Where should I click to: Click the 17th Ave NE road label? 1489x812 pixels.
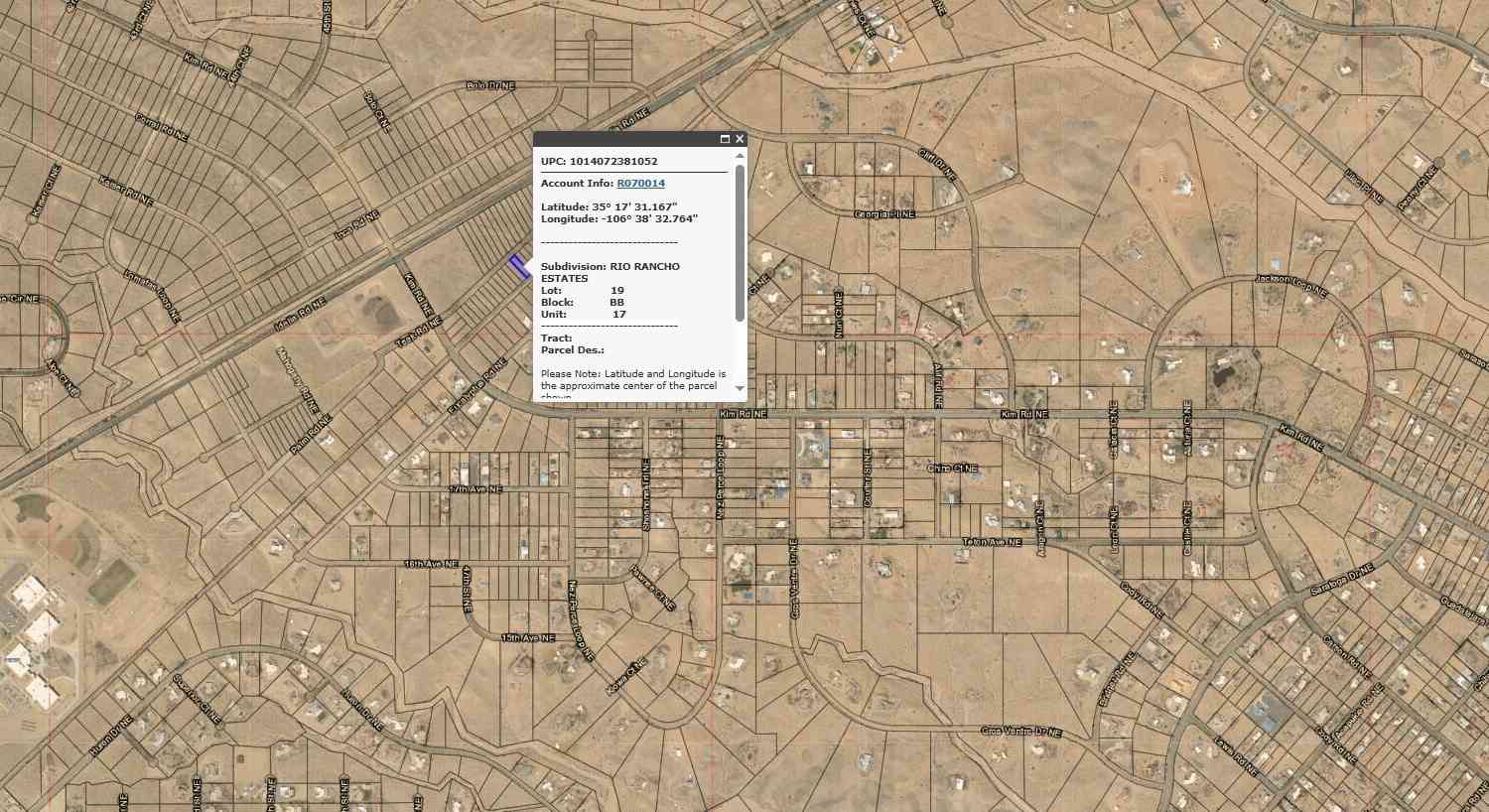point(475,489)
